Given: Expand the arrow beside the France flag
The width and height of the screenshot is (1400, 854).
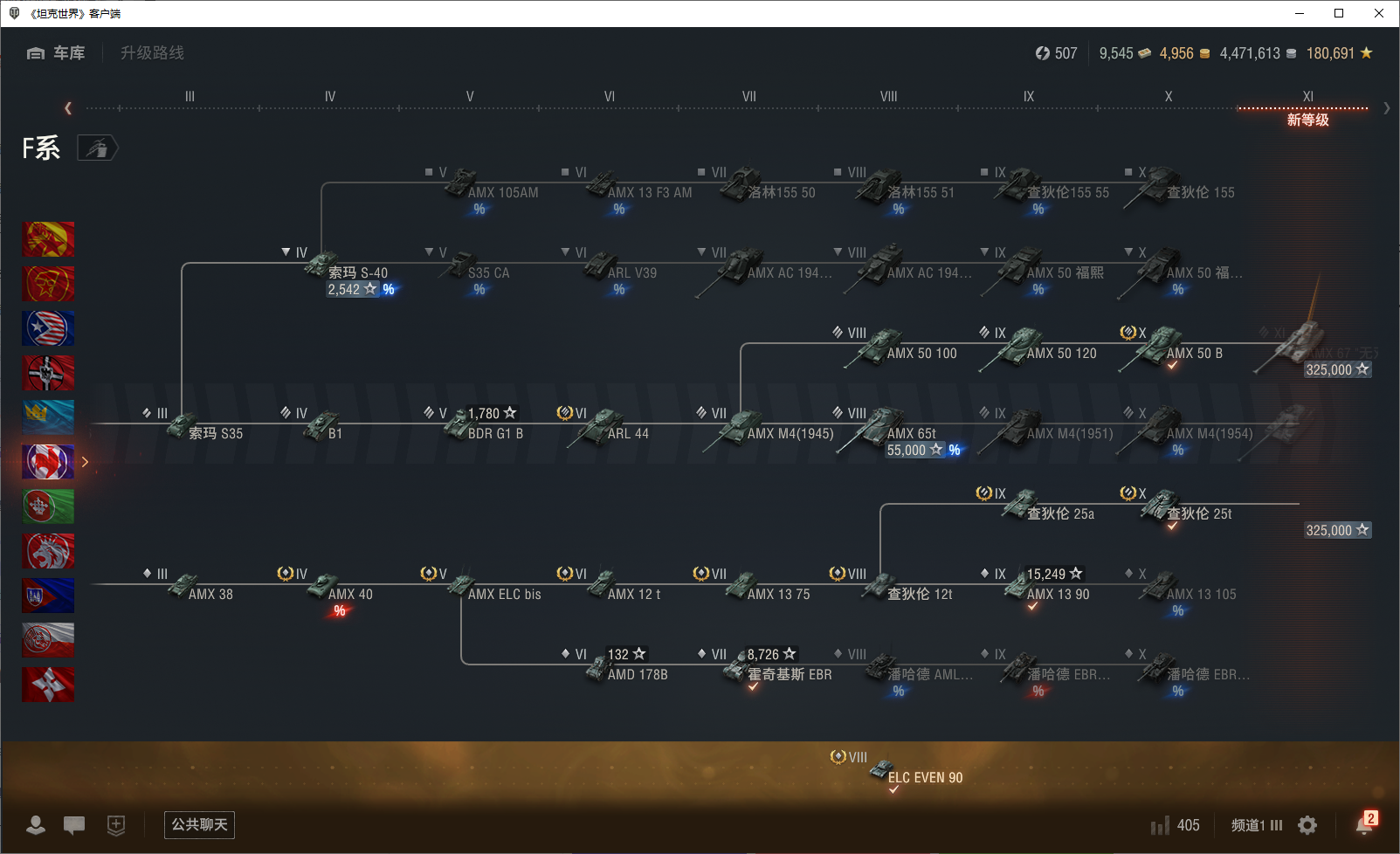Looking at the screenshot, I should tap(85, 462).
